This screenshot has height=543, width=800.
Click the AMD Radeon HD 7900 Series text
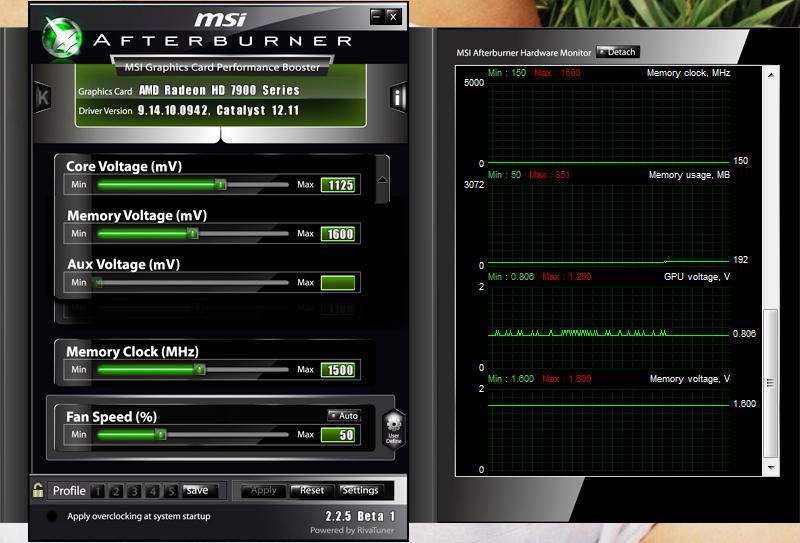[219, 90]
